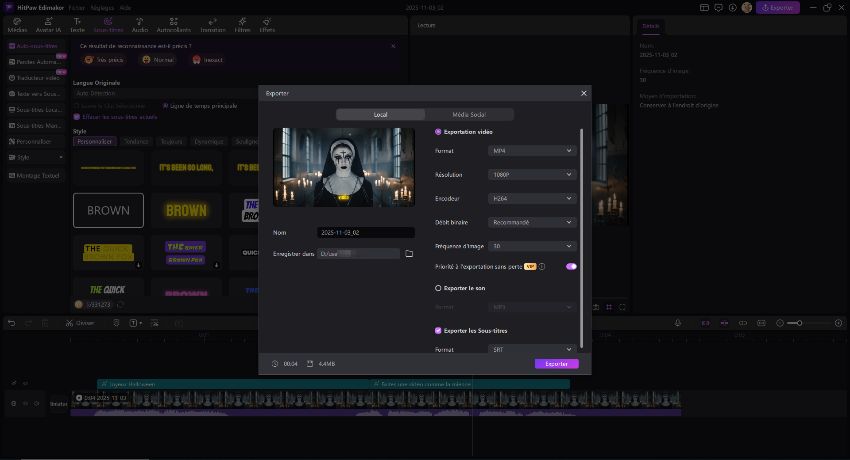Viewport: 850px width, 460px height.
Task: Open the Fichier menu
Action: [76, 8]
